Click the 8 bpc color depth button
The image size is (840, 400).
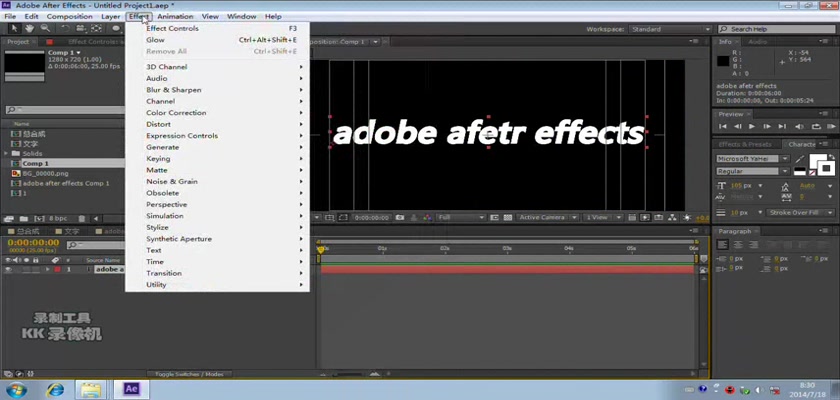(58, 218)
